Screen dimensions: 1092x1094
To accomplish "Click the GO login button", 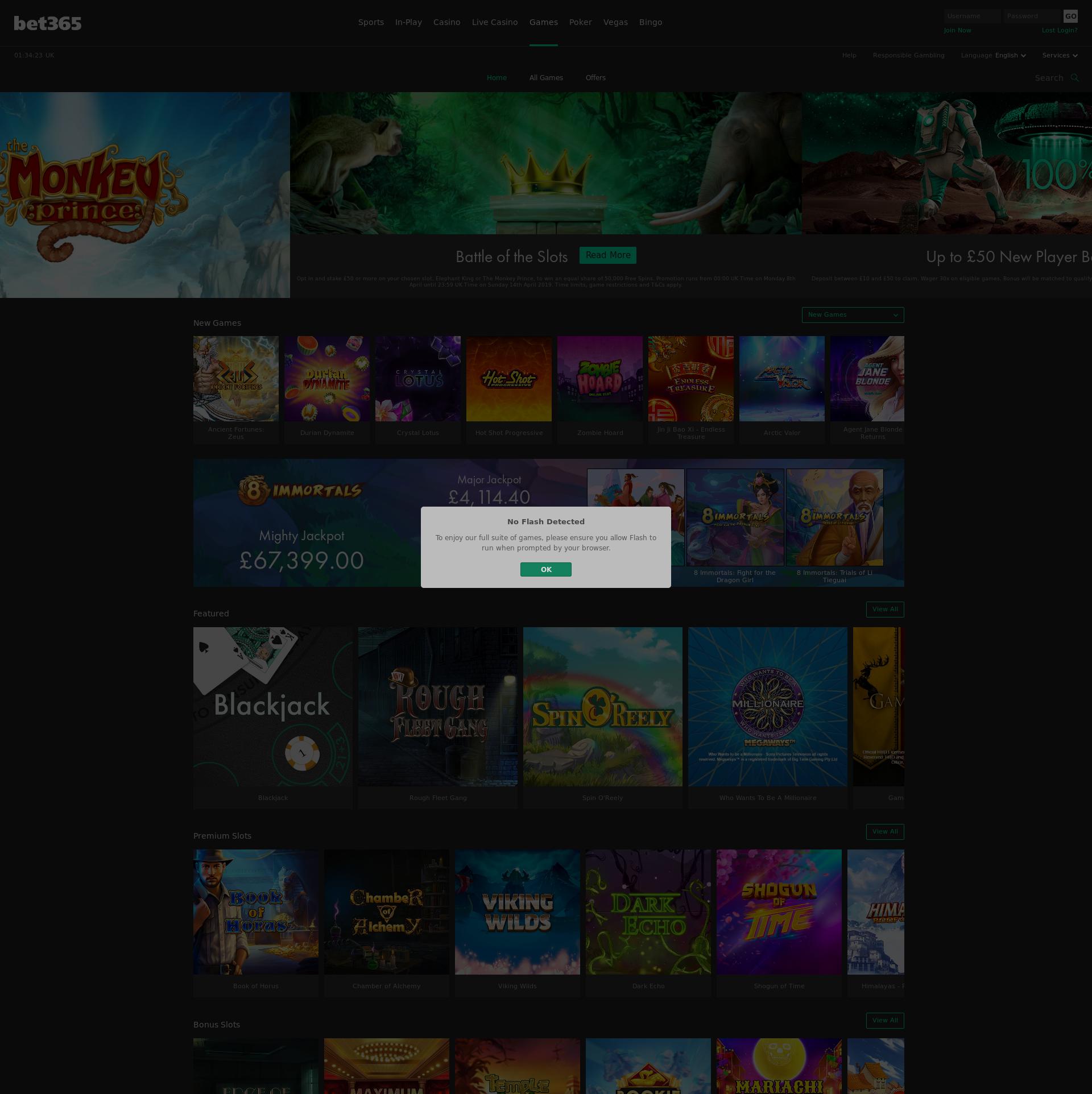I will (1070, 16).
